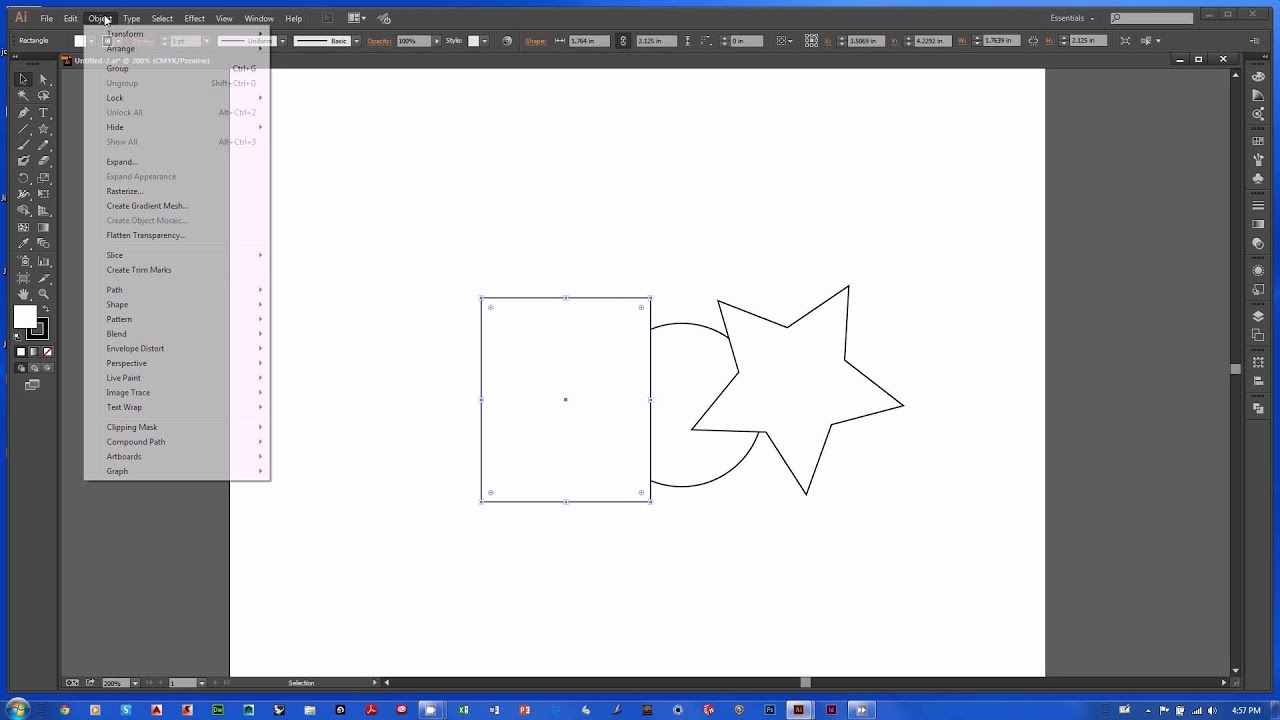Expand the Clipping Mask submenu

pyautogui.click(x=184, y=427)
